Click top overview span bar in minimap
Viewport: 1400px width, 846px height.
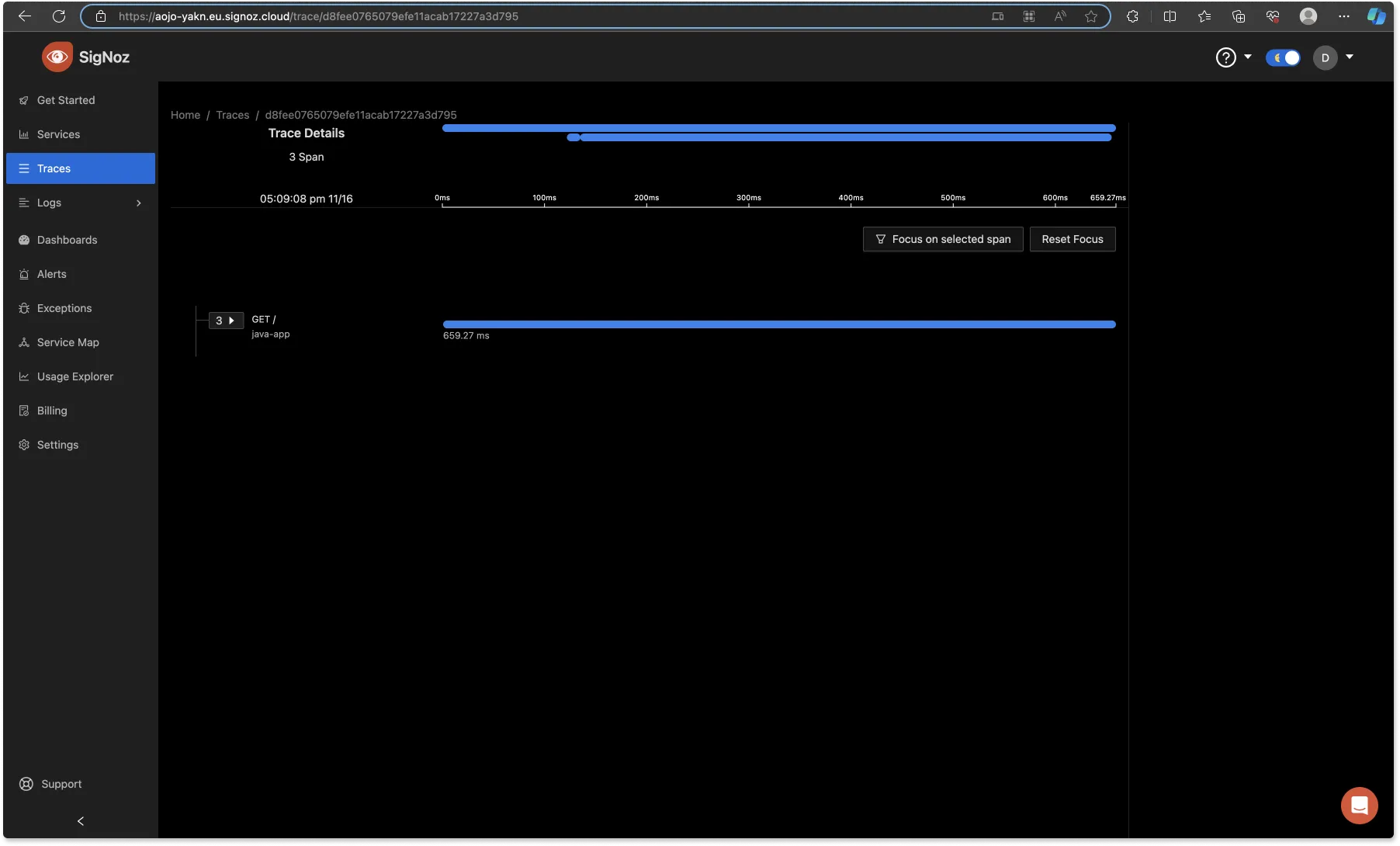coord(779,128)
